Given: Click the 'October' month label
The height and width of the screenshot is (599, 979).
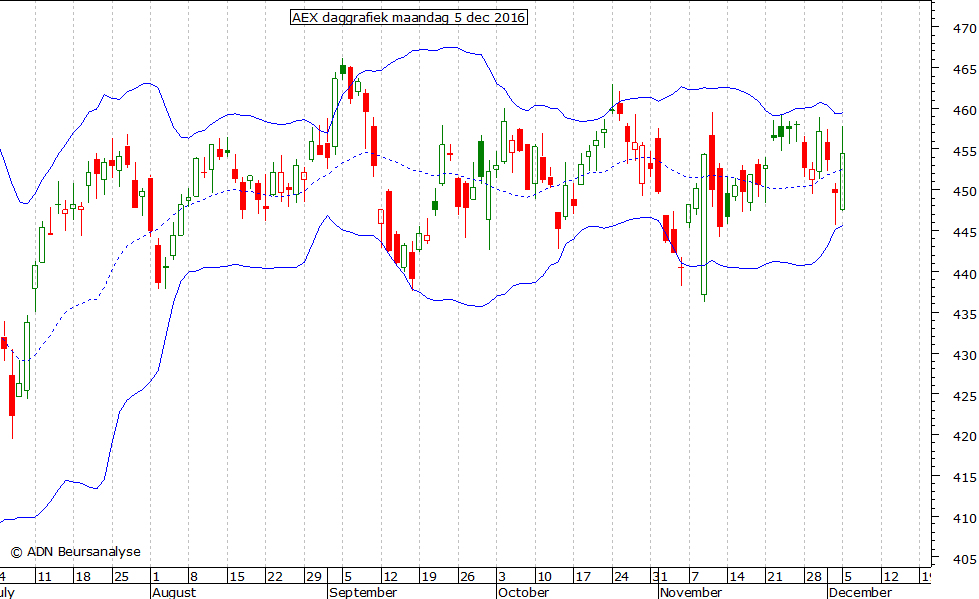Looking at the screenshot, I should [523, 592].
